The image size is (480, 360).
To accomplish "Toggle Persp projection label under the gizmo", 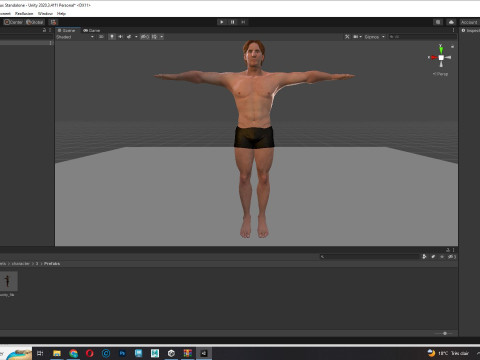I will pos(440,74).
